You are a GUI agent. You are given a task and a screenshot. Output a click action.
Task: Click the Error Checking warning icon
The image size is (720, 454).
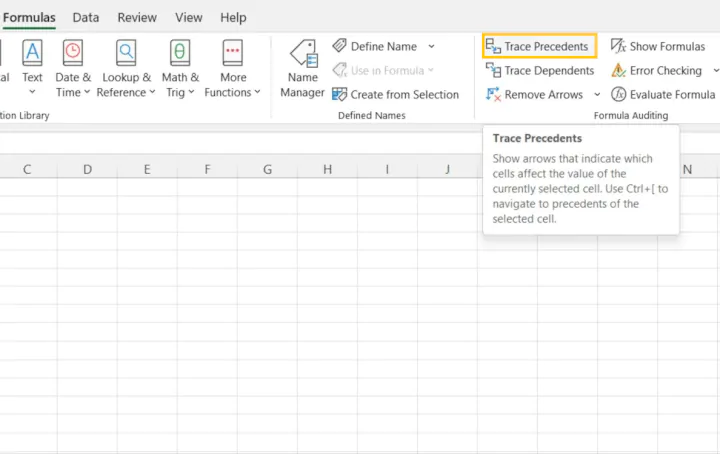619,70
